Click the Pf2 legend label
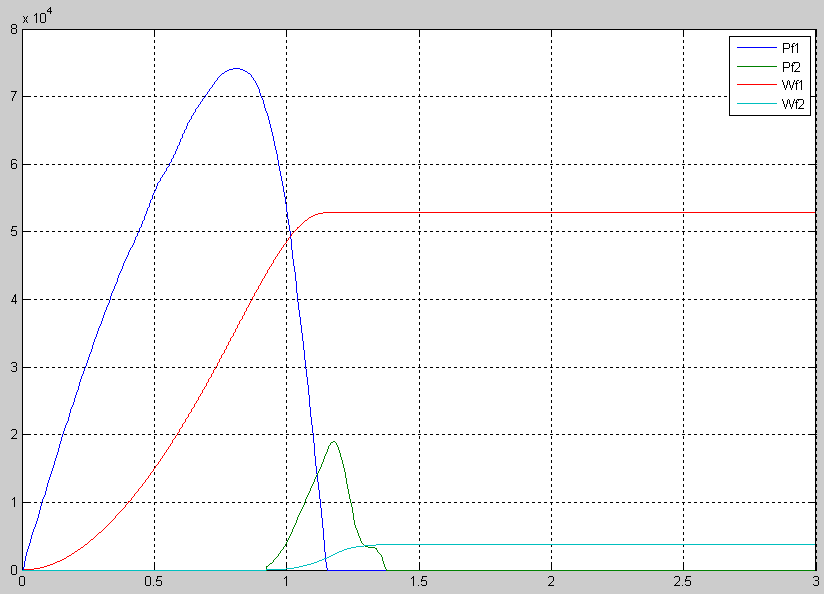824x594 pixels. click(791, 67)
